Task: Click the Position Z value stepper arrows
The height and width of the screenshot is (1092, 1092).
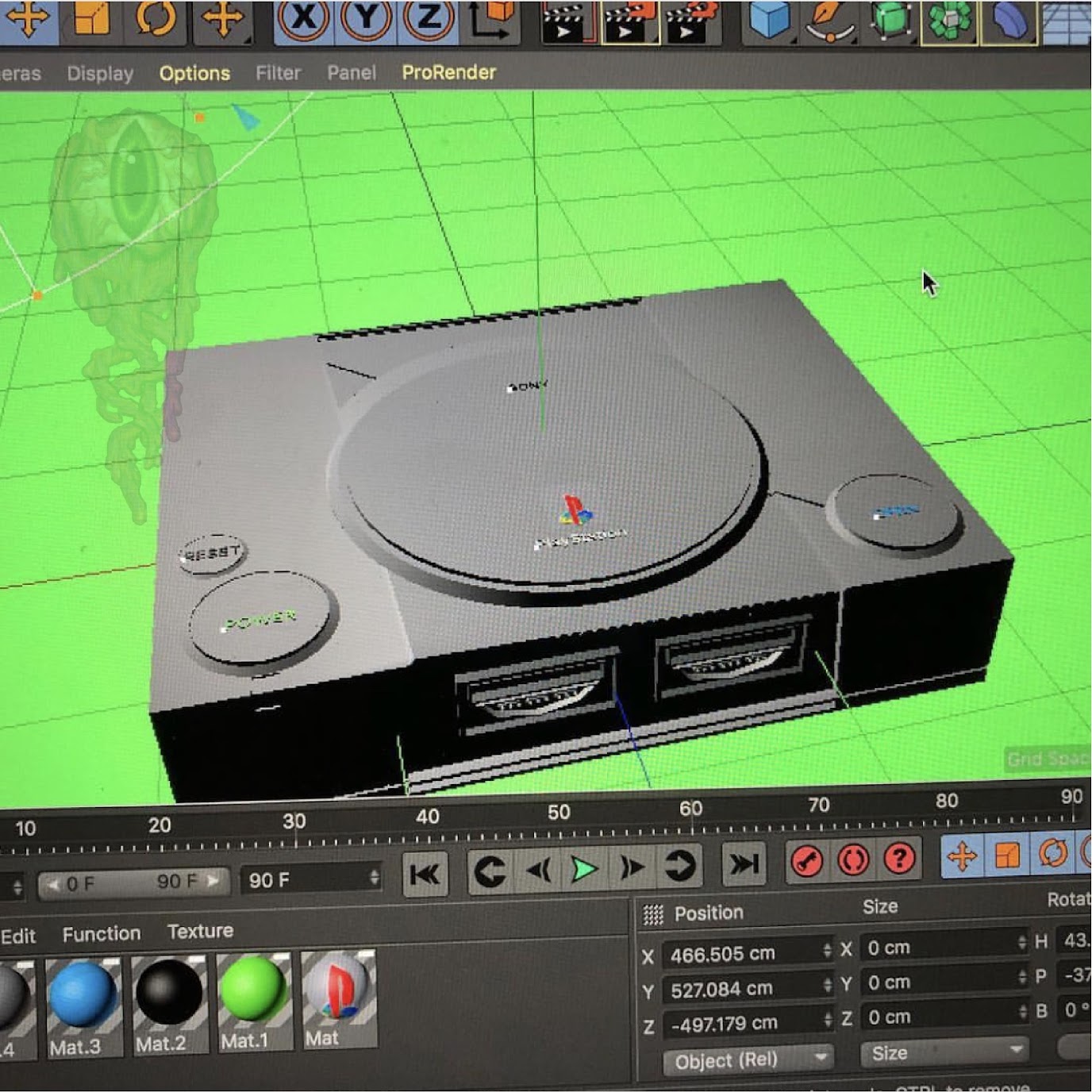Action: tap(827, 1019)
